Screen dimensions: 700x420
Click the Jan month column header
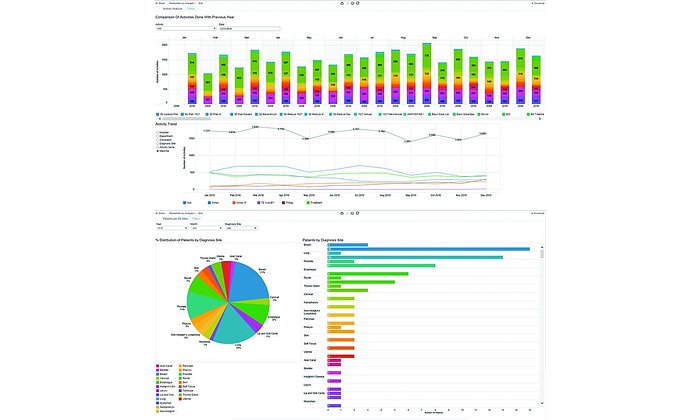[x=184, y=37]
